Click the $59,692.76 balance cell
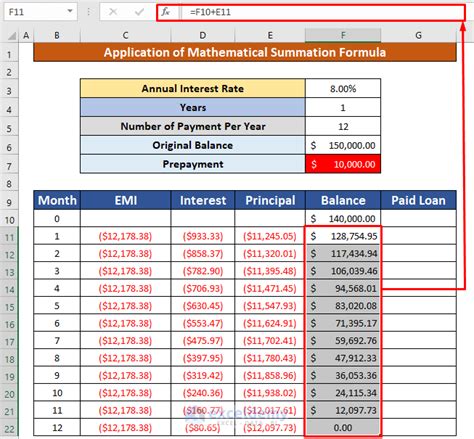The width and height of the screenshot is (474, 439). (x=343, y=340)
